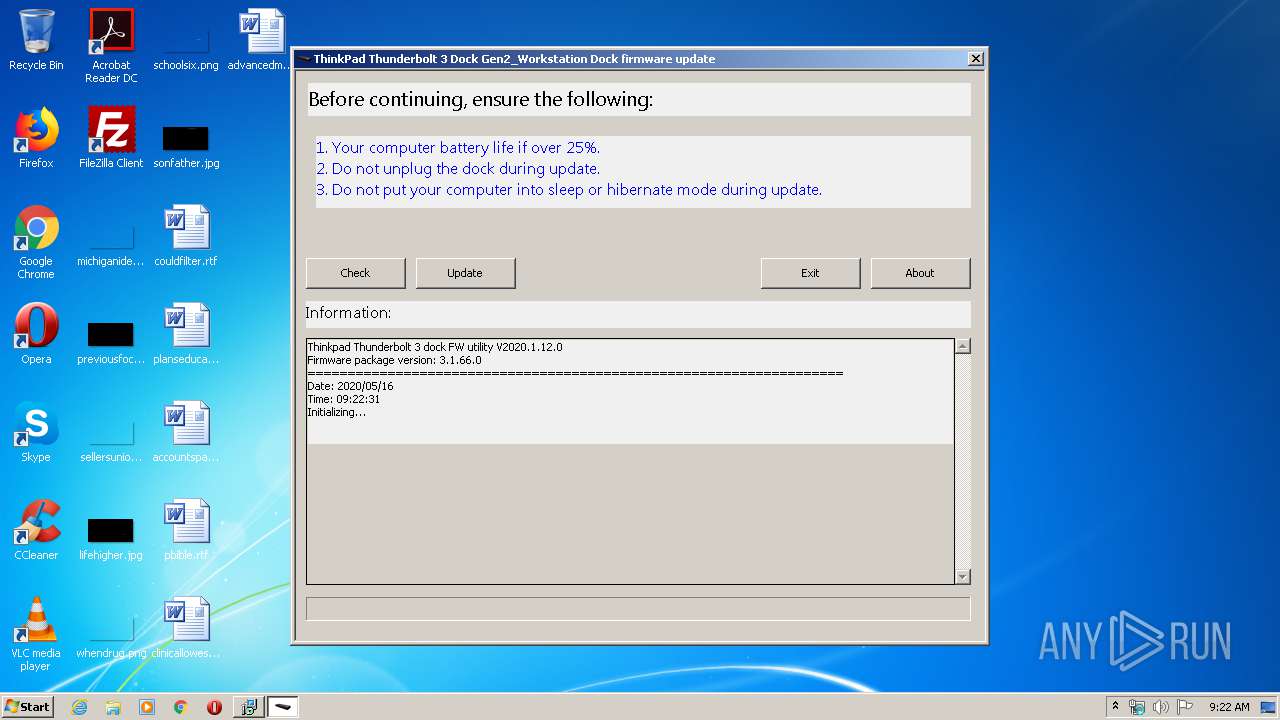This screenshot has height=720, width=1280.
Task: Open Chrome from the taskbar
Action: 181,707
